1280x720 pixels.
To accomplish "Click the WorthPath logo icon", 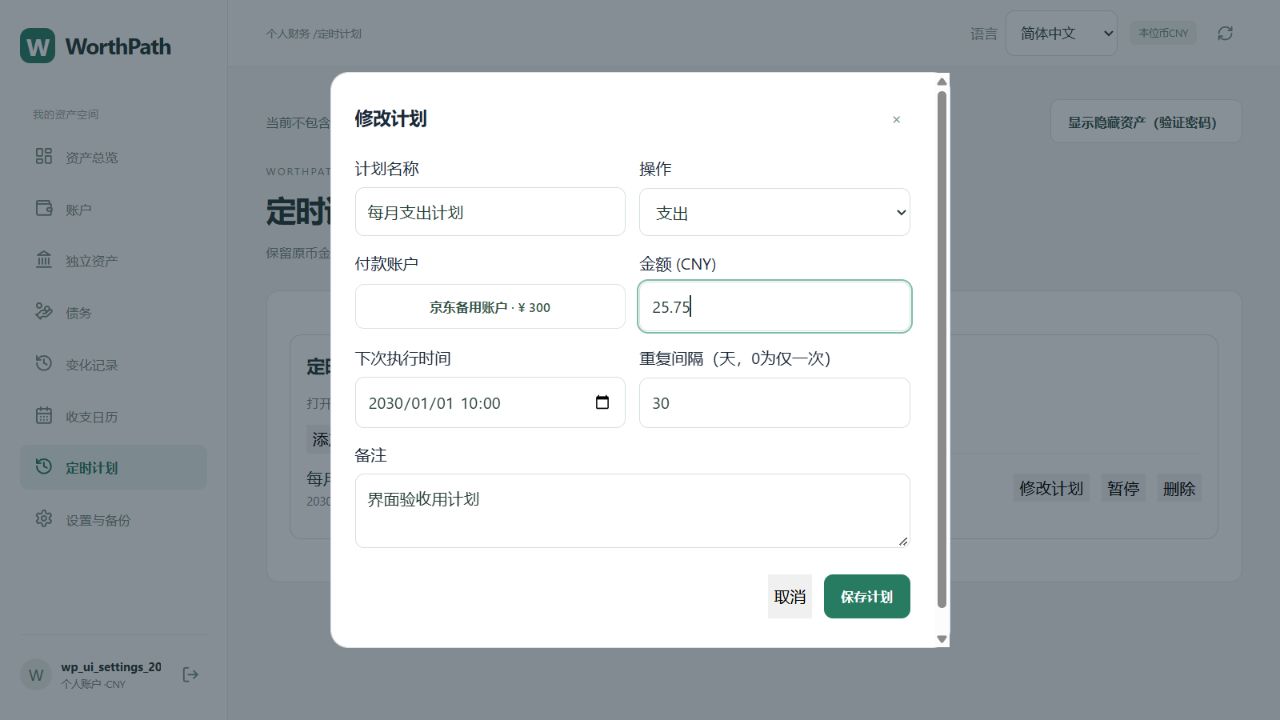I will pos(37,46).
